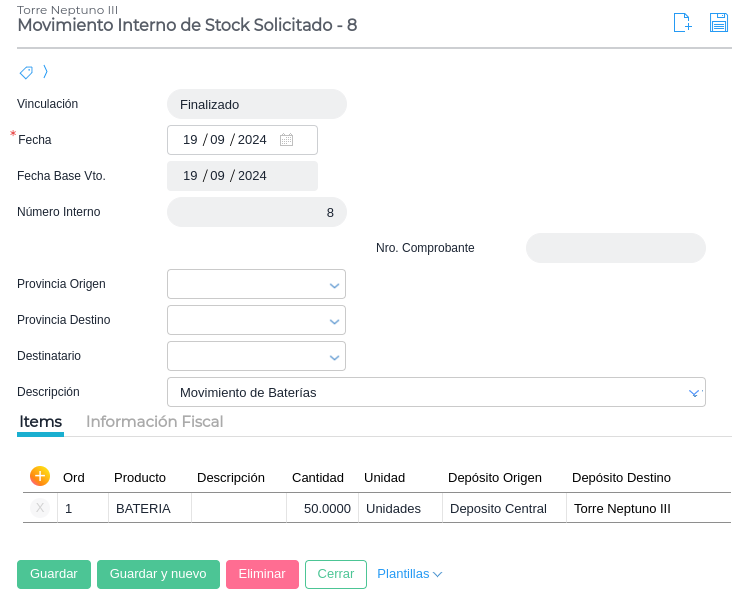Add a new item row with plus icon

pos(40,476)
